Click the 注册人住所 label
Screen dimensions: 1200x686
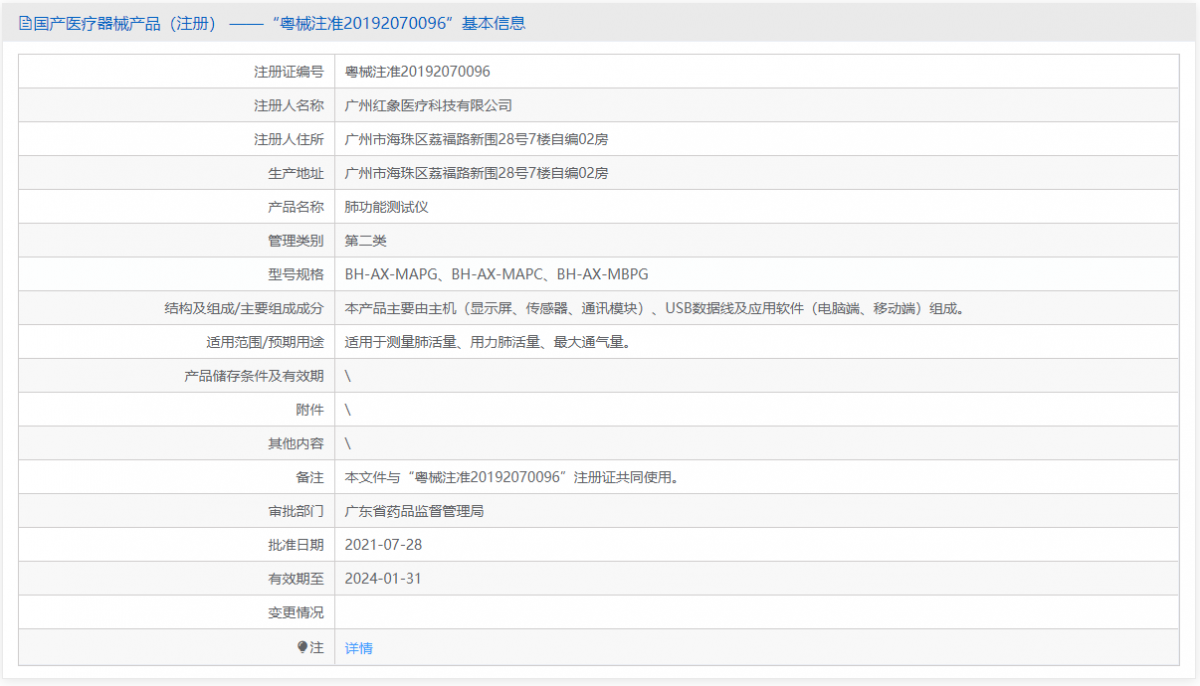289,139
